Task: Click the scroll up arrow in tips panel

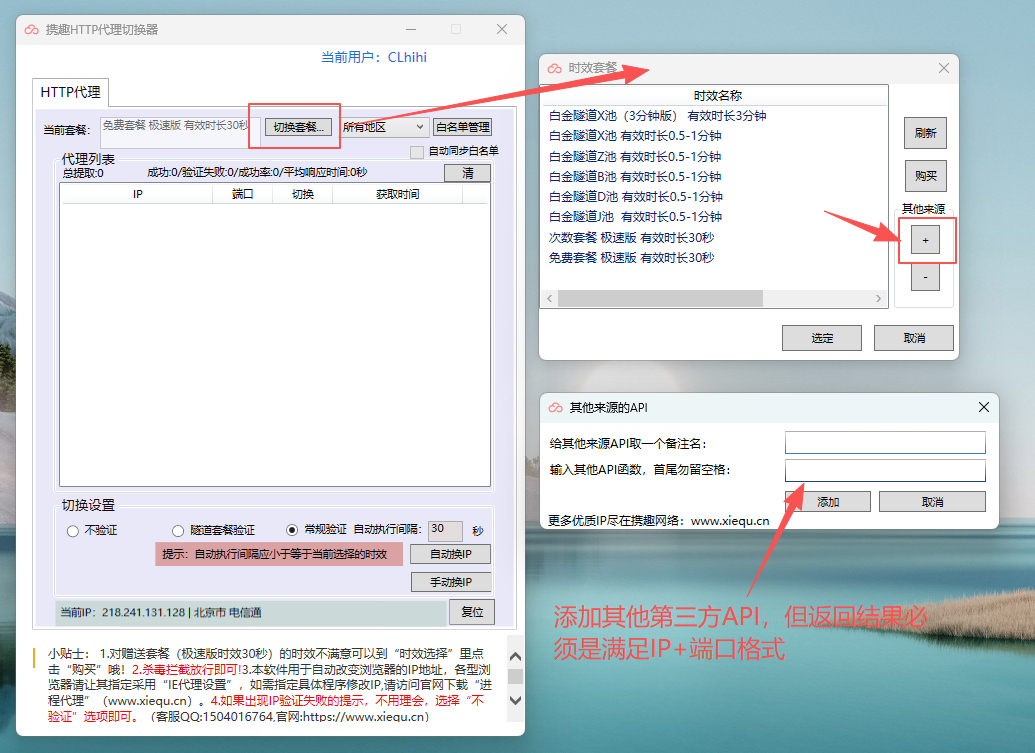Action: click(x=516, y=656)
